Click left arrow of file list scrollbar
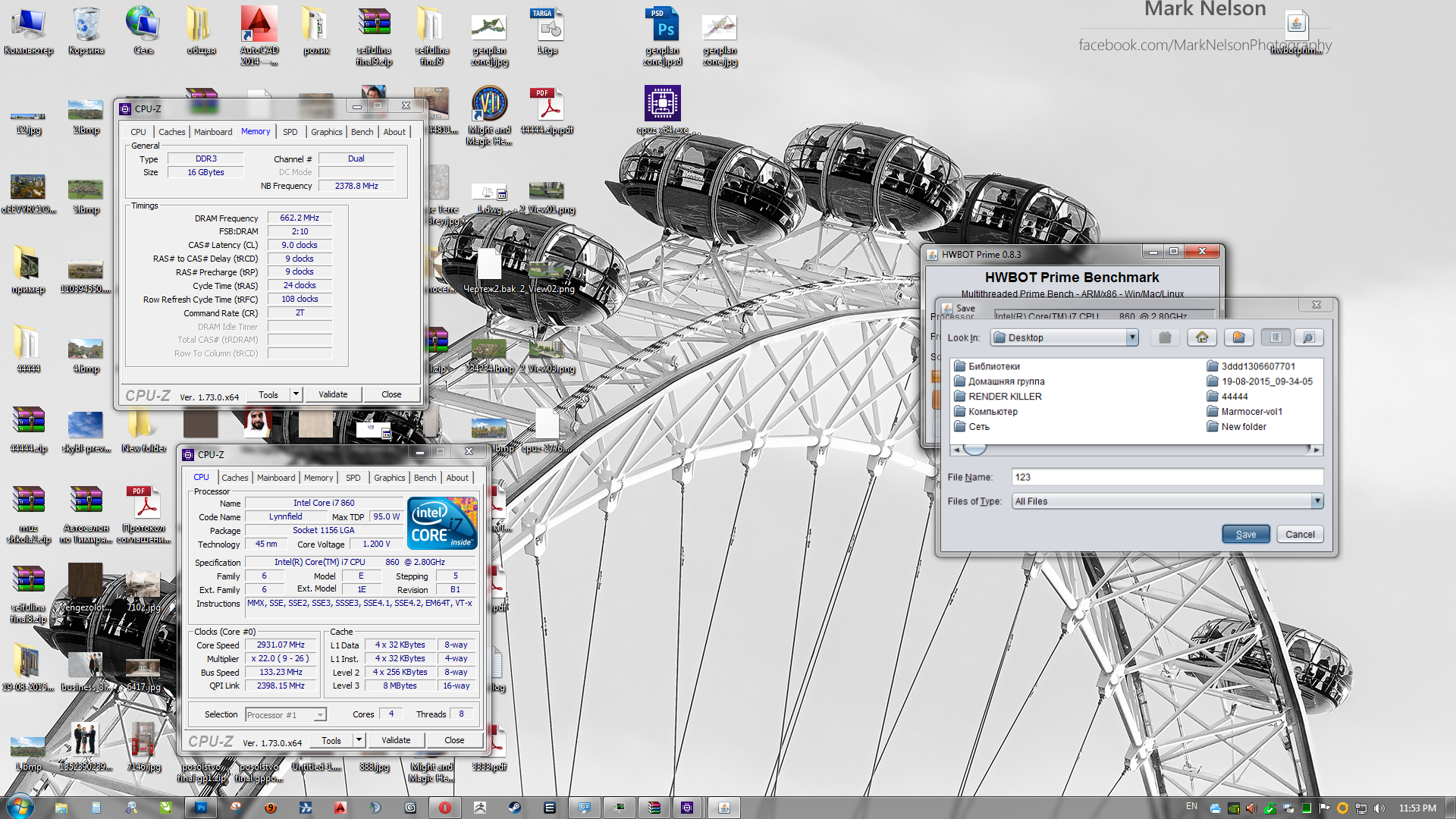This screenshot has width=1456, height=819. click(x=956, y=450)
